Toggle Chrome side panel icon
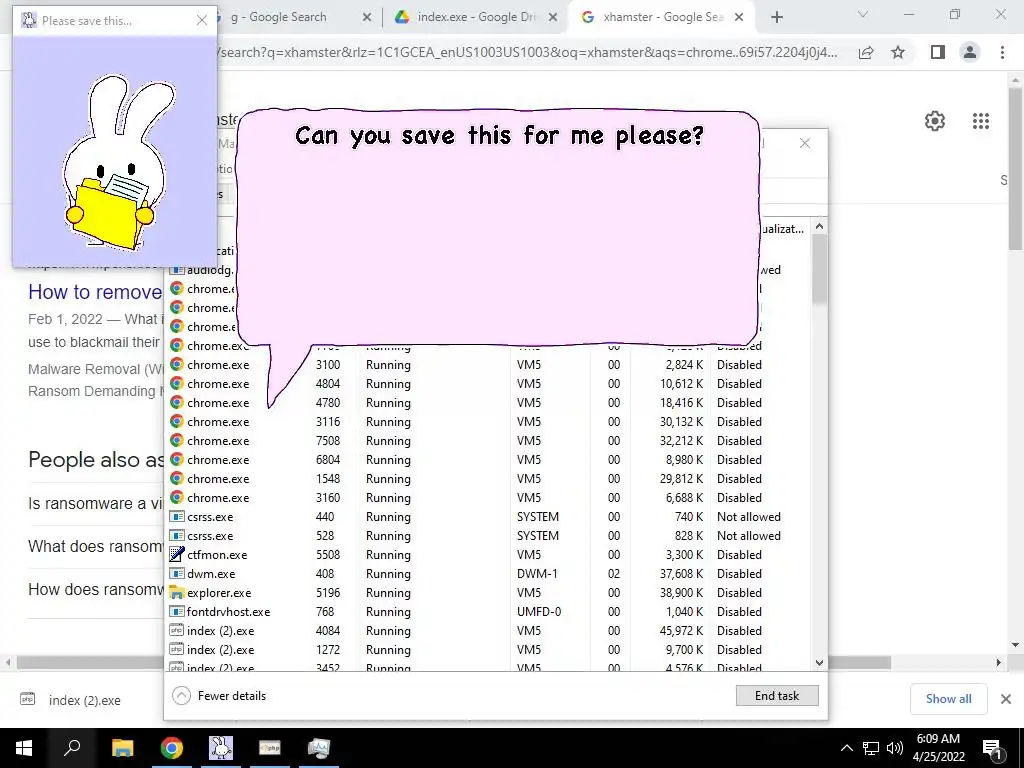 coord(938,52)
